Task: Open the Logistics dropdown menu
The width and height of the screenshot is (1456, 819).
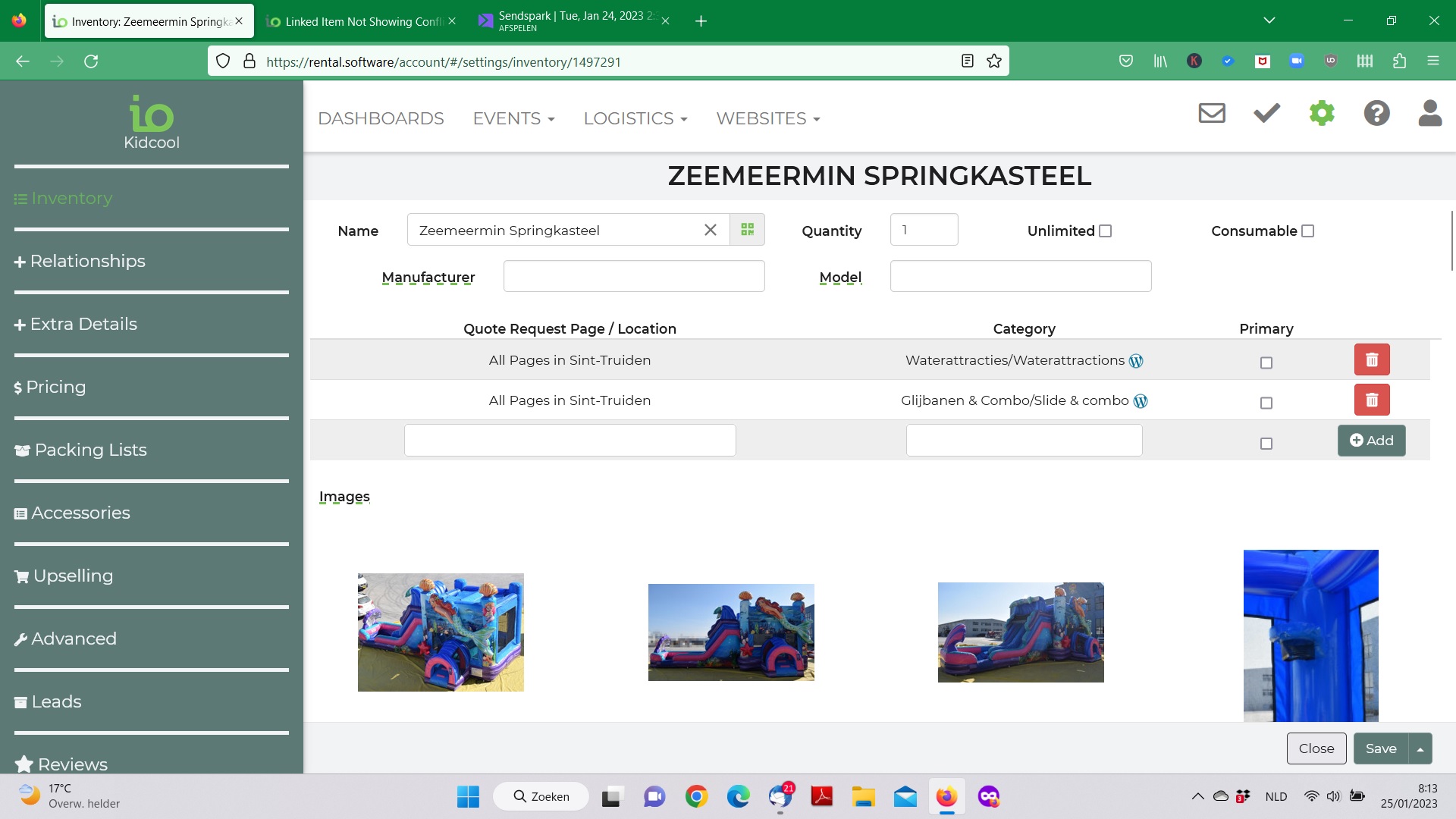Action: click(635, 119)
